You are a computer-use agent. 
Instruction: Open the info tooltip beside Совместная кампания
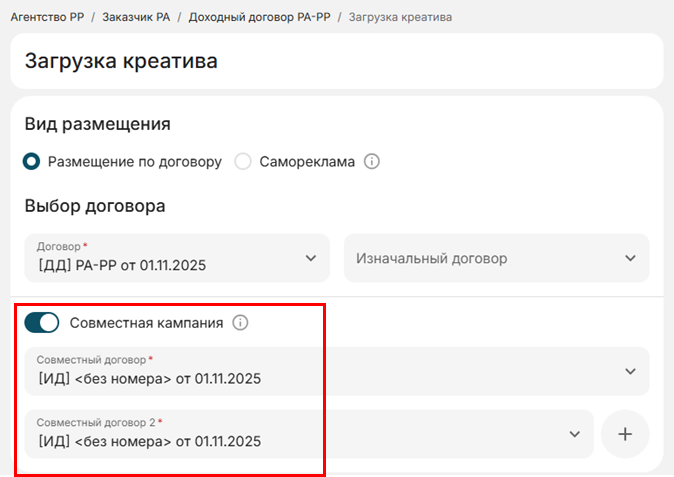(x=240, y=323)
